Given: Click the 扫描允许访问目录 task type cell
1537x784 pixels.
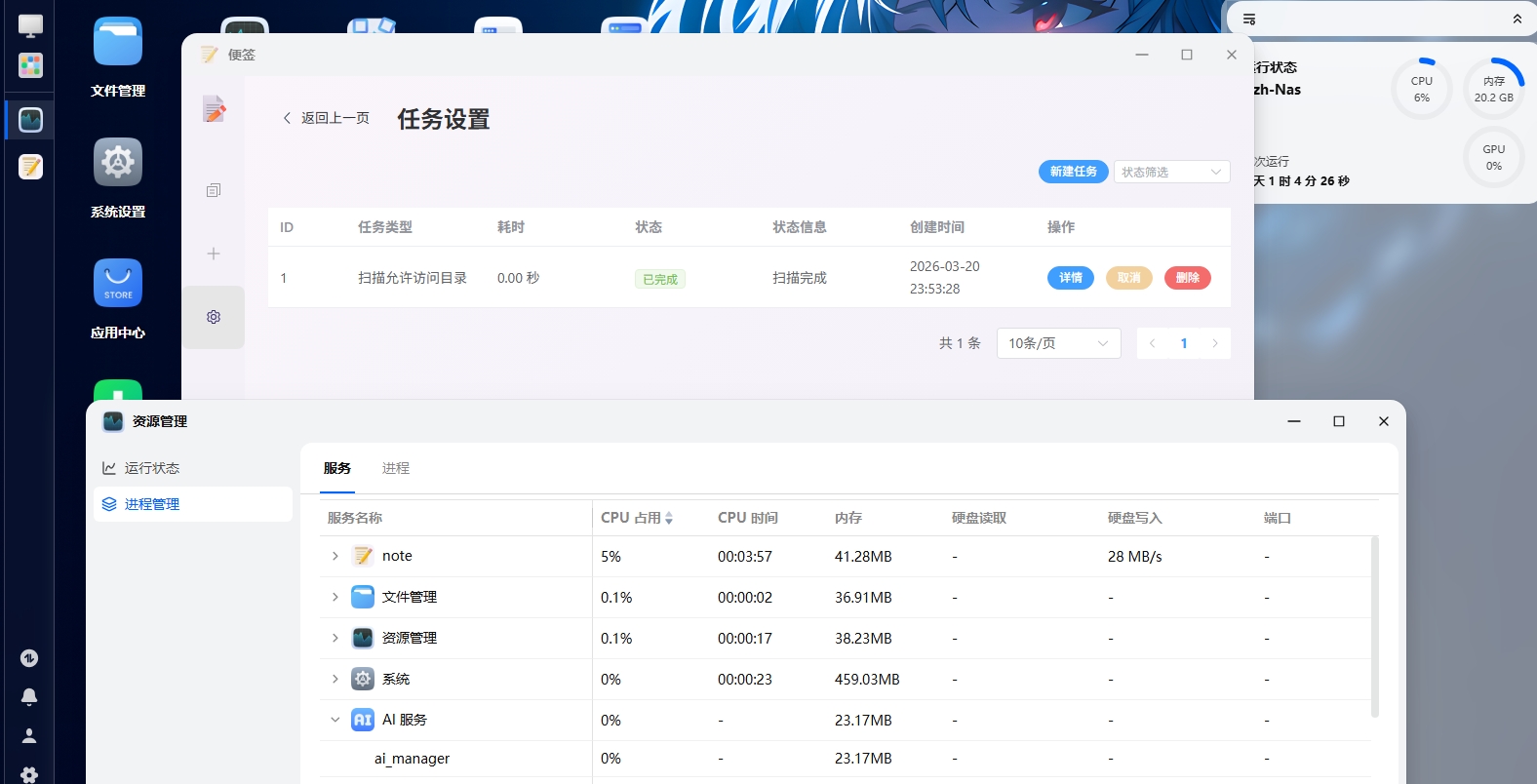Looking at the screenshot, I should [x=413, y=278].
